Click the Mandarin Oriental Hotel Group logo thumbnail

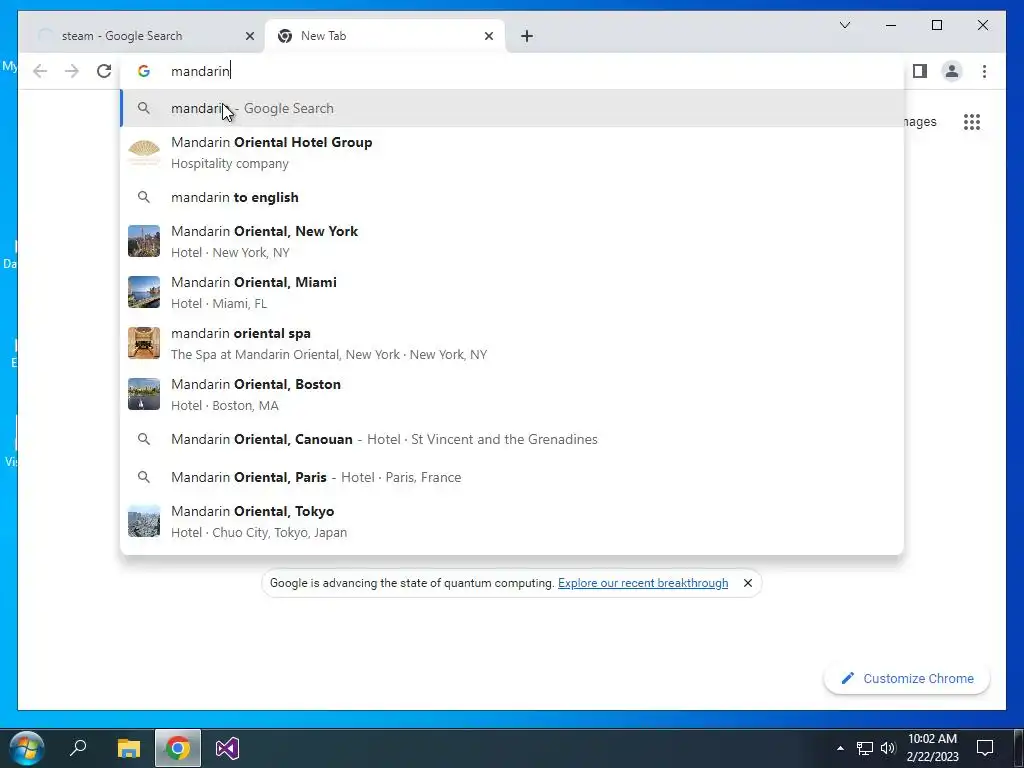tap(144, 153)
